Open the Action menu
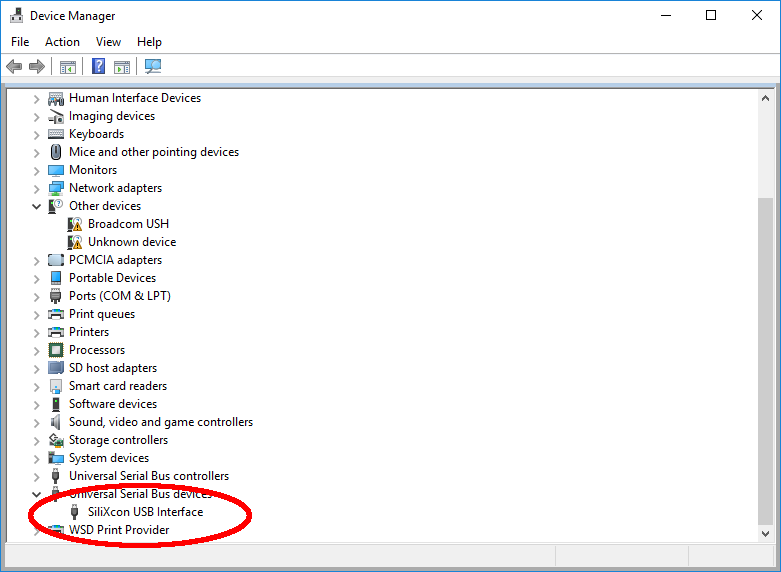Screen dimensions: 781x572 pos(62,42)
